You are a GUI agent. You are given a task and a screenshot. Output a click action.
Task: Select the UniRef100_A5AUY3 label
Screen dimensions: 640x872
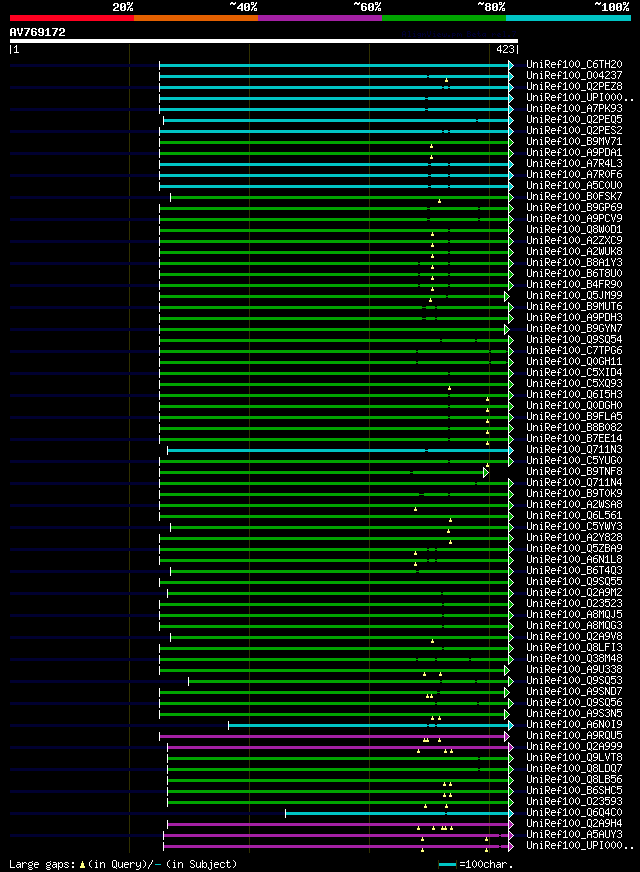[x=574, y=835]
